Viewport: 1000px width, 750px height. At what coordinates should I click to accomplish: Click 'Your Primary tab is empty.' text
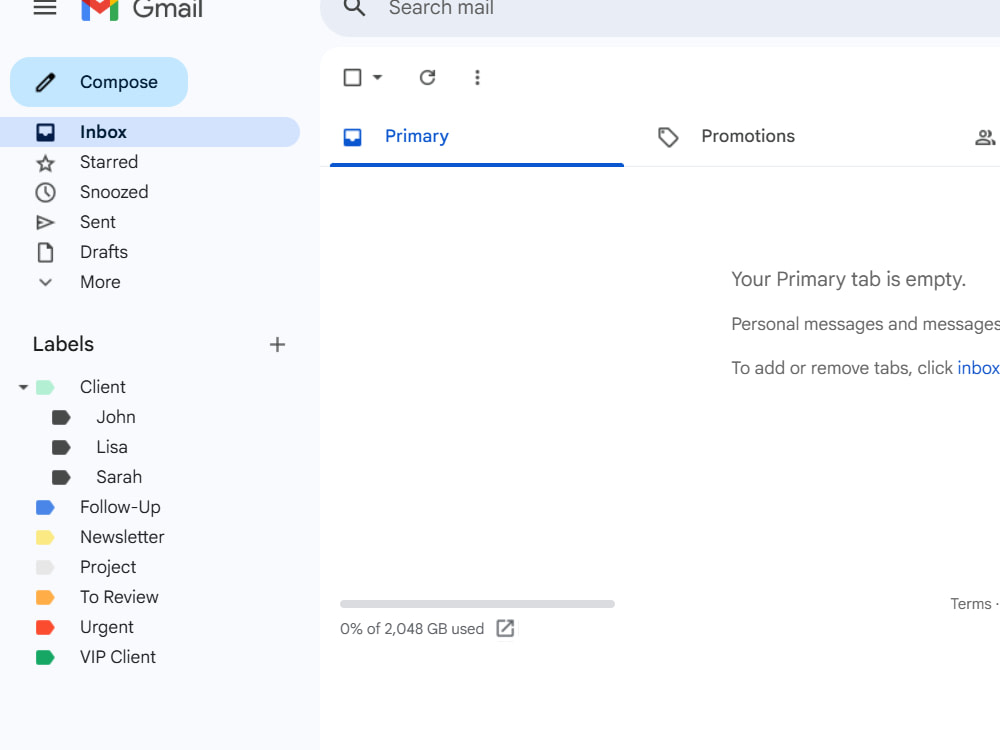point(848,279)
